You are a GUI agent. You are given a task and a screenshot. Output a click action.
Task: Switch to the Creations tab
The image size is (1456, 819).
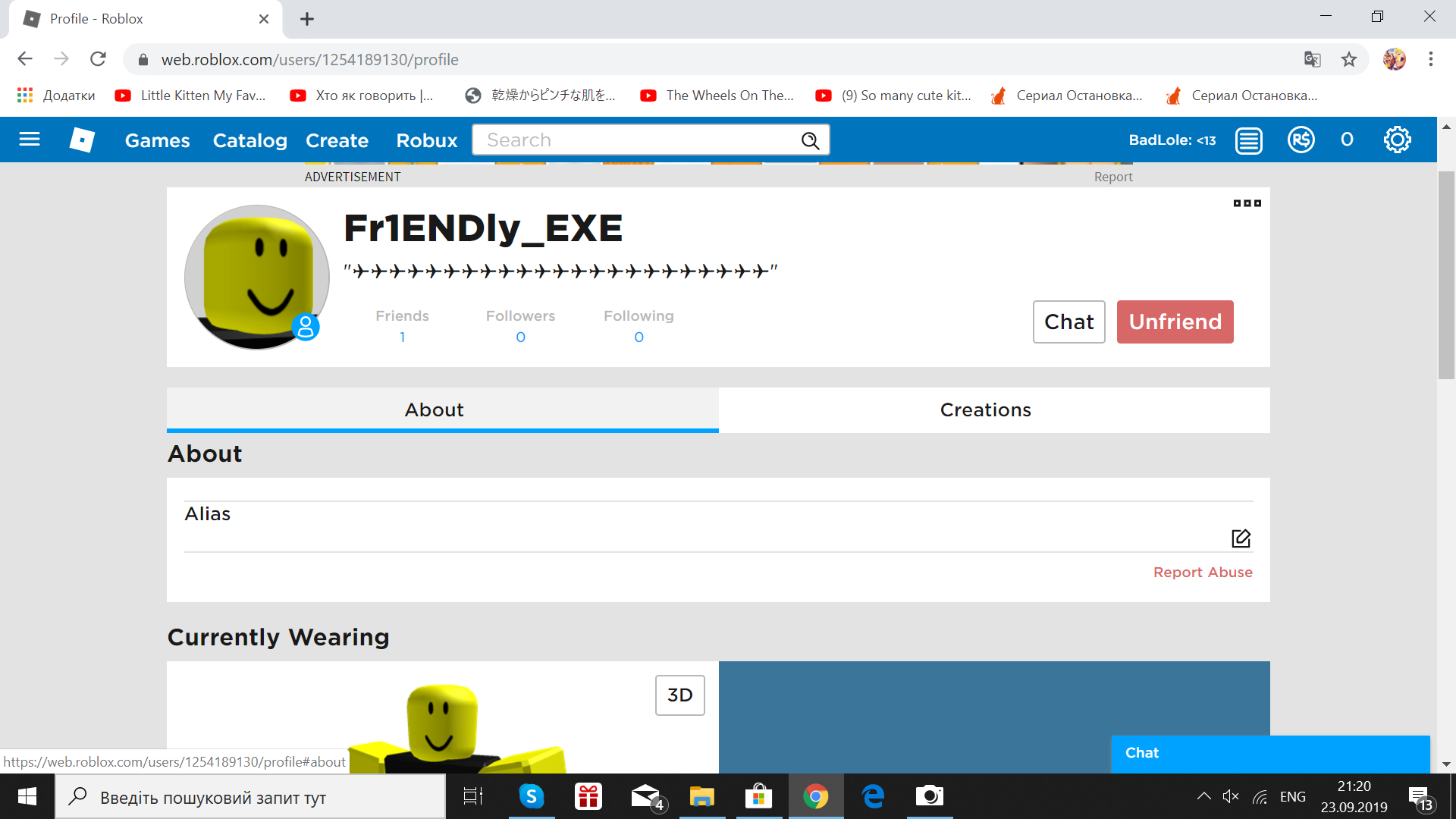(x=986, y=409)
